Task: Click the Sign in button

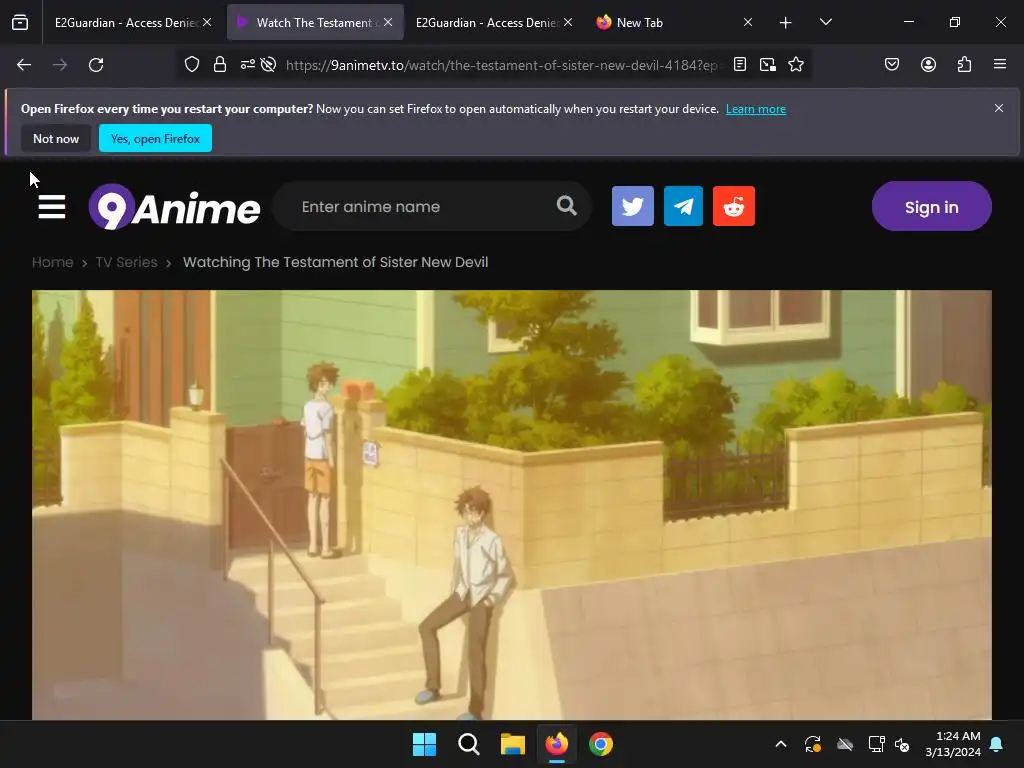Action: pos(931,206)
